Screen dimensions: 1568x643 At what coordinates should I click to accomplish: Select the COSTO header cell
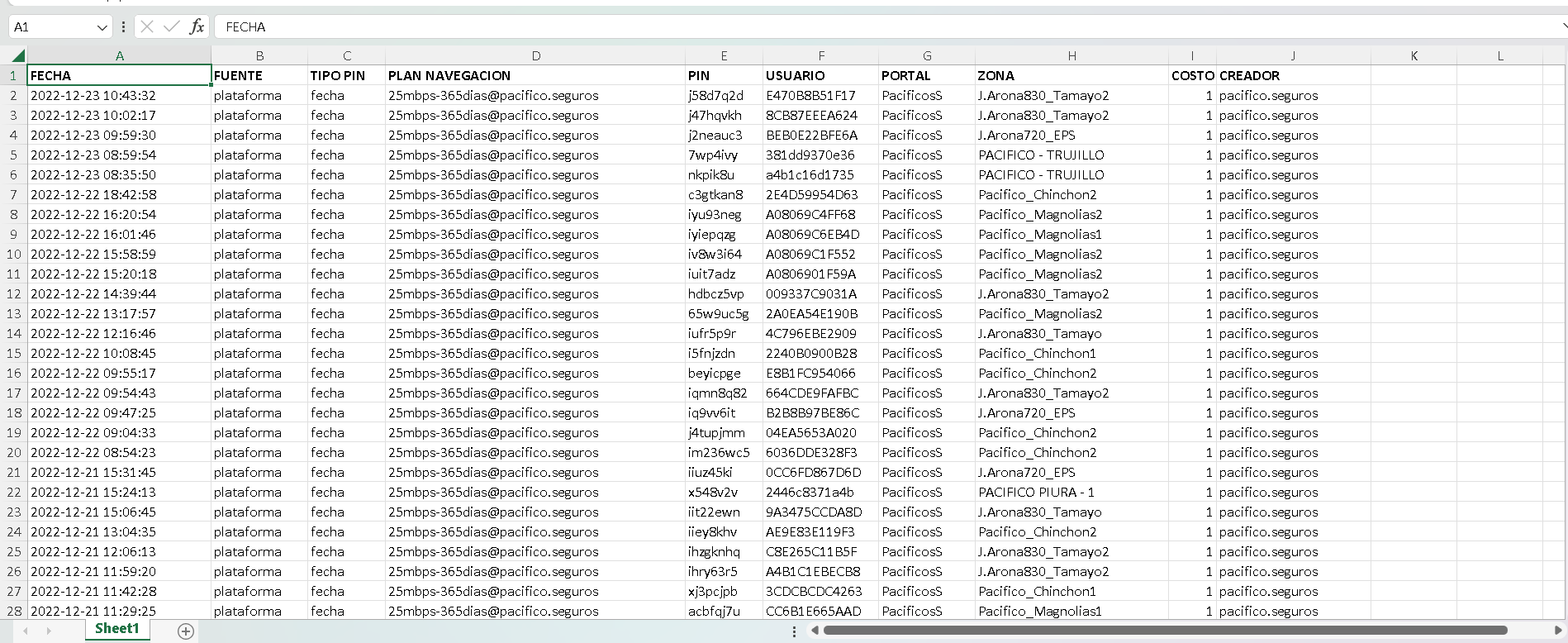1192,75
